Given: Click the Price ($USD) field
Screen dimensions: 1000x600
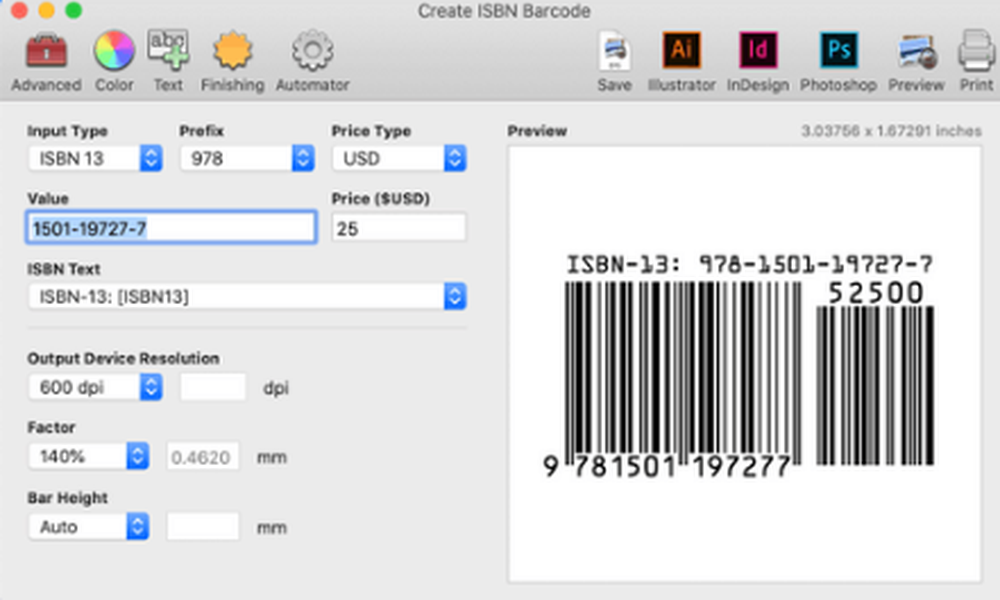Looking at the screenshot, I should coord(399,228).
